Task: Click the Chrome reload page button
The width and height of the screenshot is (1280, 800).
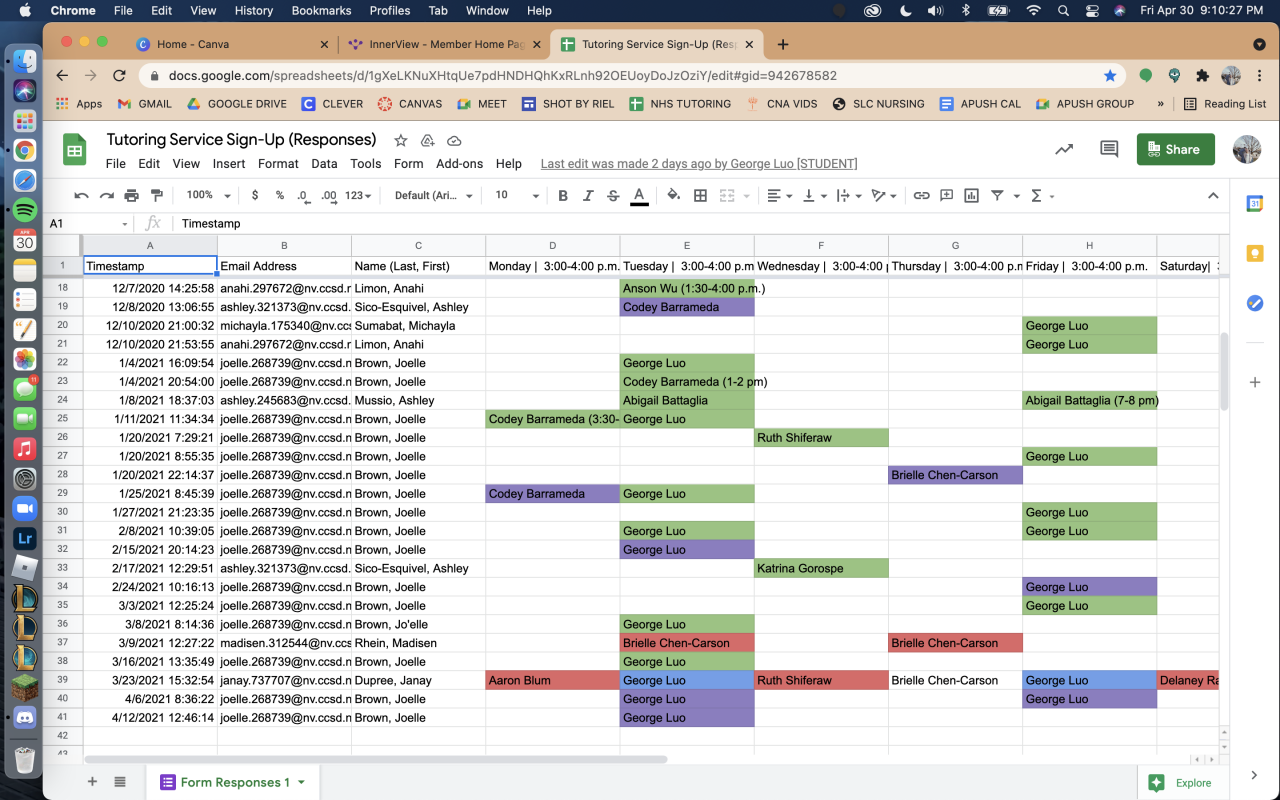Action: pyautogui.click(x=119, y=75)
